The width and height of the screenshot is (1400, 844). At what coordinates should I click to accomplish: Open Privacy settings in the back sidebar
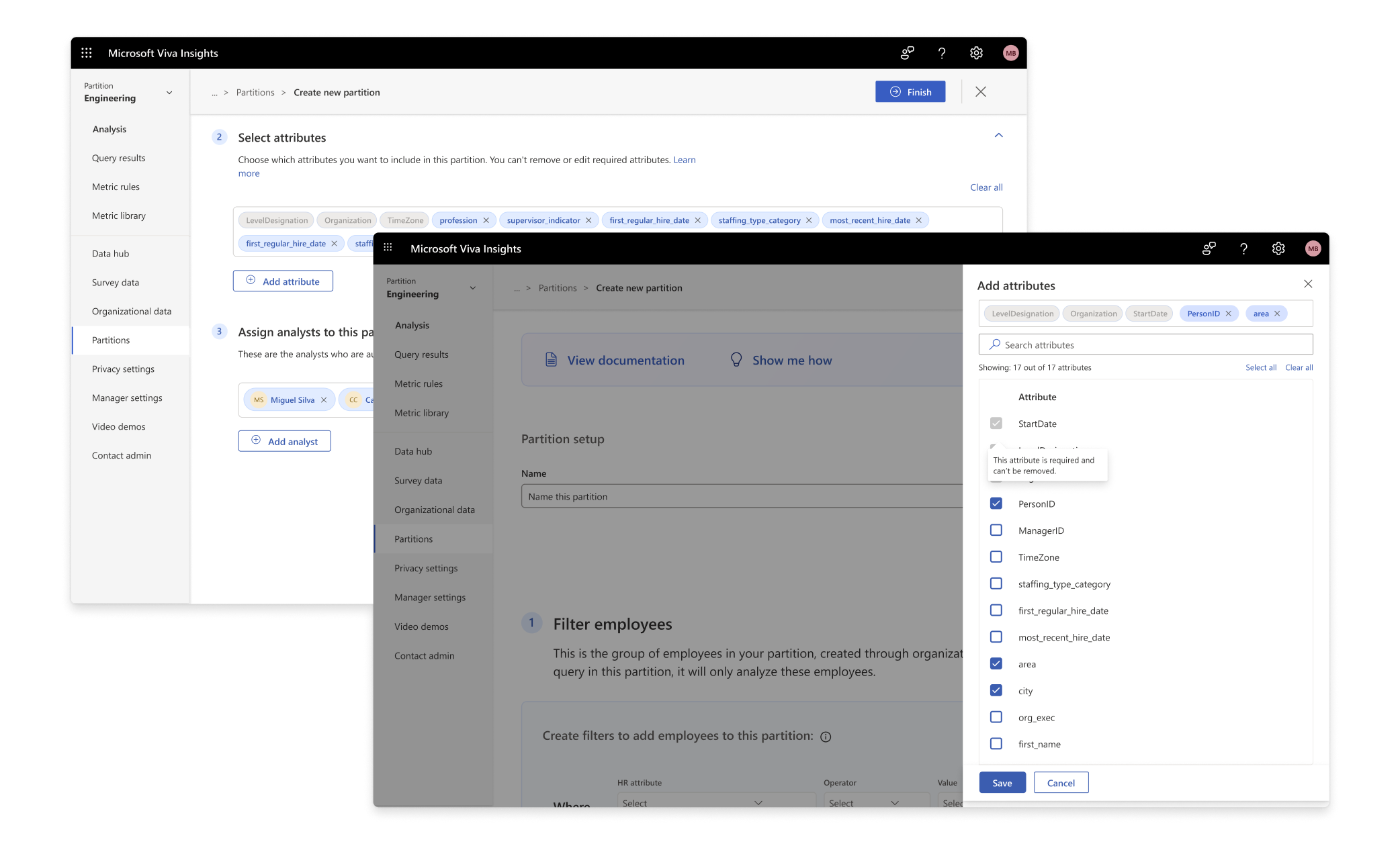point(123,369)
